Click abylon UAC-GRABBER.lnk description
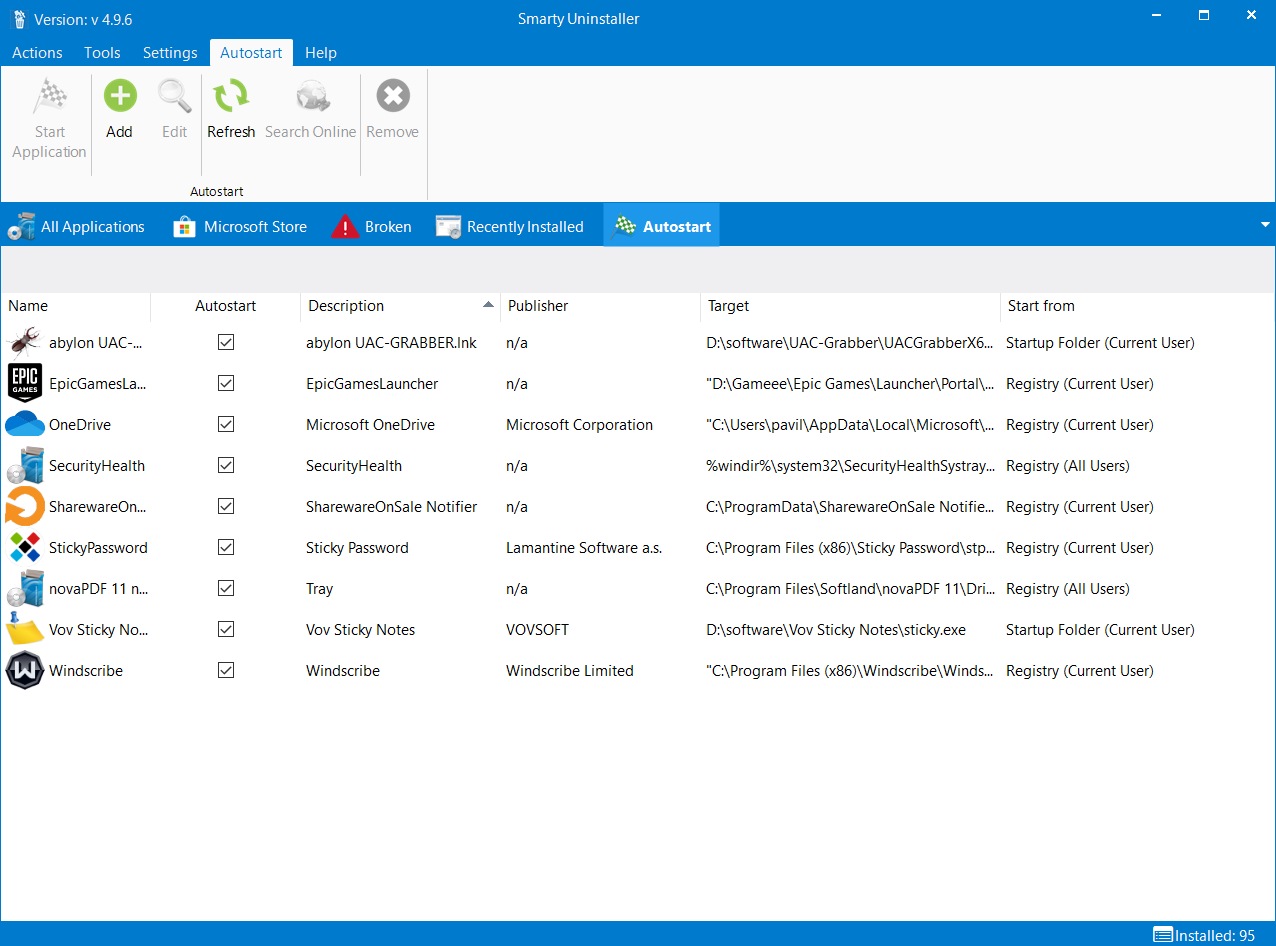The height and width of the screenshot is (946, 1276). coord(391,343)
